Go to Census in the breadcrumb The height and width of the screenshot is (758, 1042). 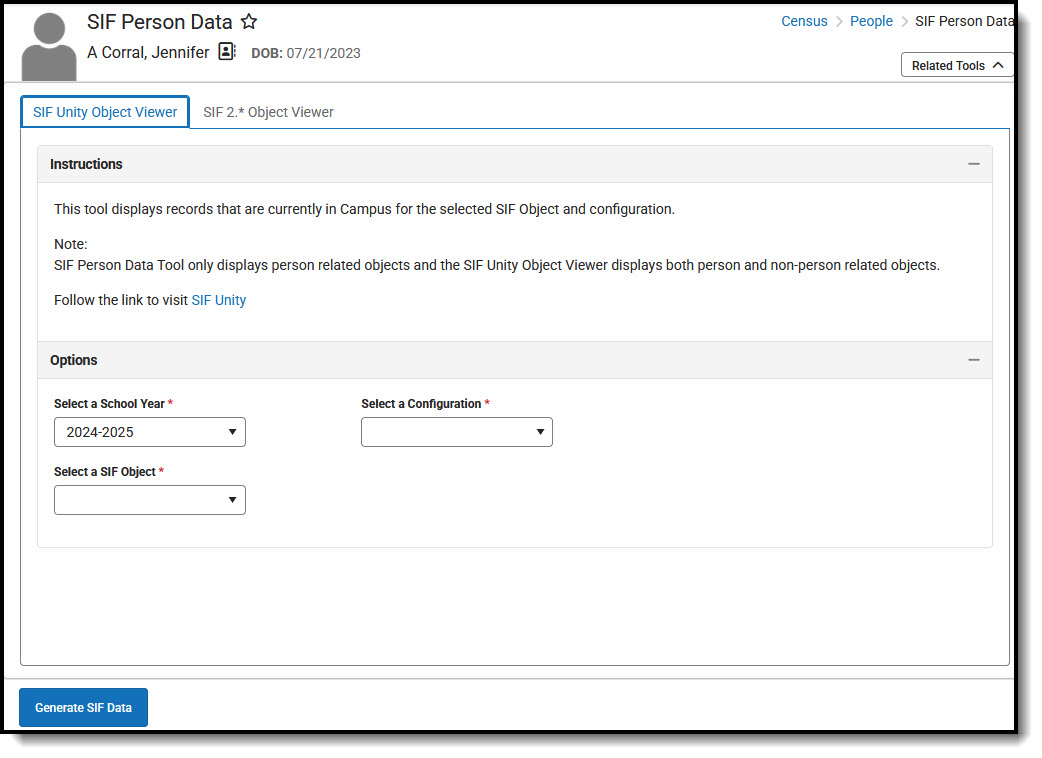(804, 21)
